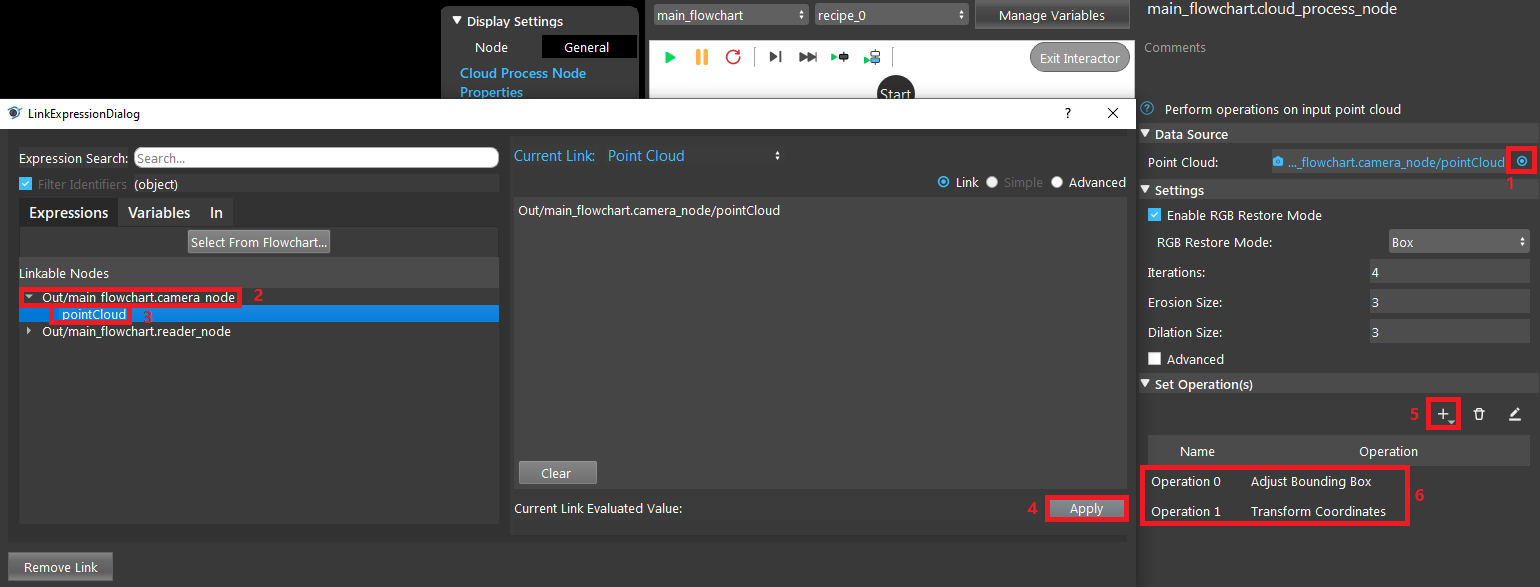Click the Iterations value field
The width and height of the screenshot is (1540, 587).
tap(1449, 272)
